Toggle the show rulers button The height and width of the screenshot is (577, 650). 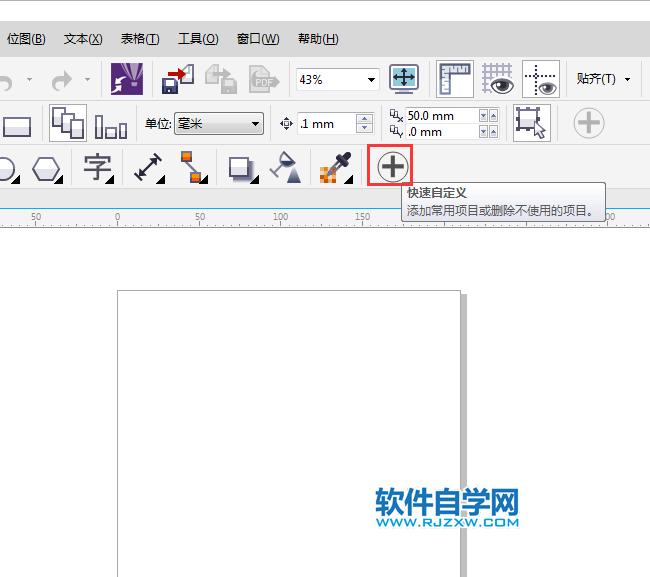455,79
